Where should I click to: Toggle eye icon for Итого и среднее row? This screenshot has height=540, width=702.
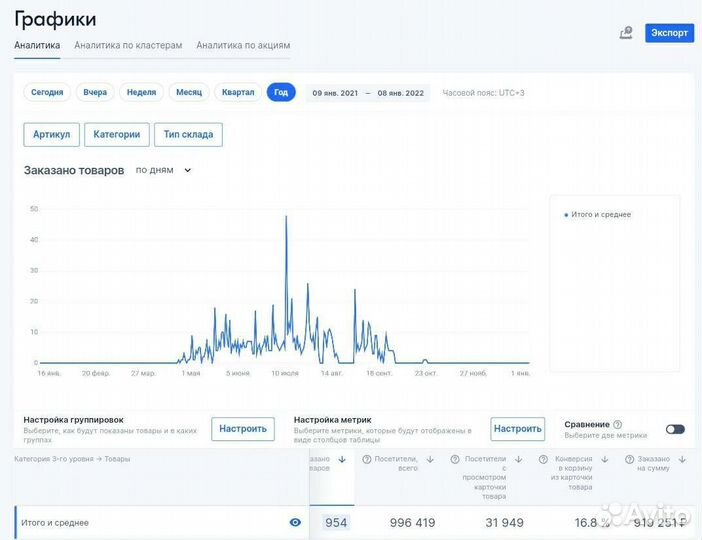coord(295,522)
